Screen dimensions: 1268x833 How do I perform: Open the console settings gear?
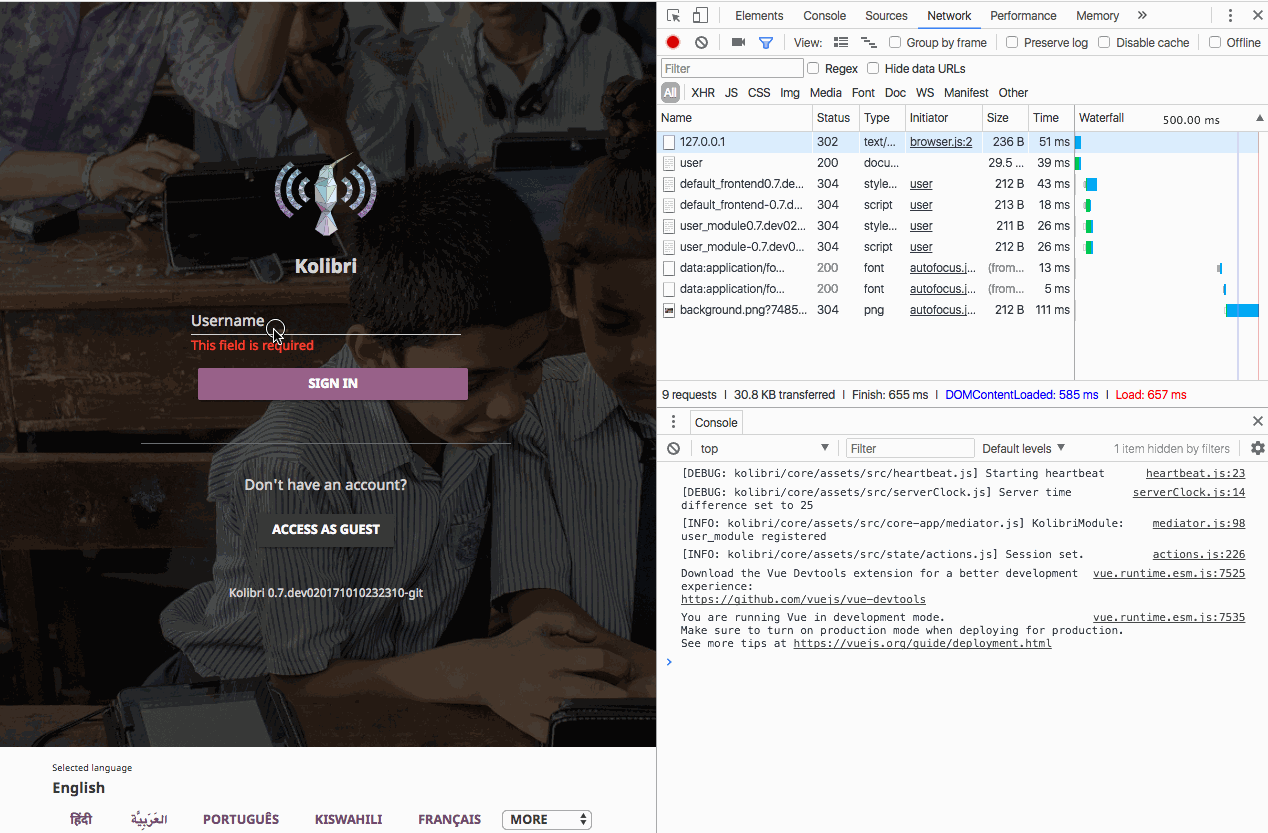click(x=1257, y=448)
